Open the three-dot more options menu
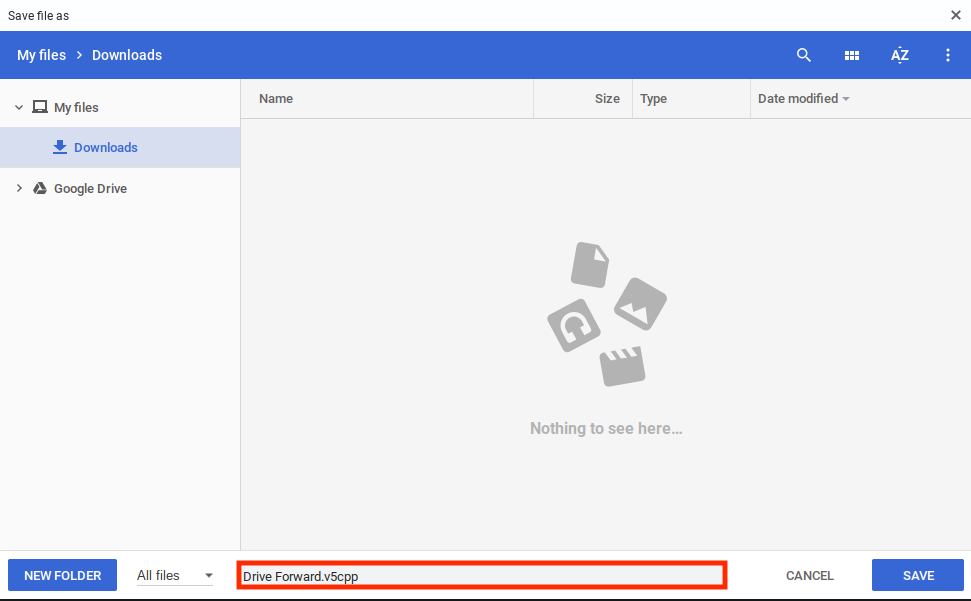This screenshot has width=971, height=601. [947, 55]
